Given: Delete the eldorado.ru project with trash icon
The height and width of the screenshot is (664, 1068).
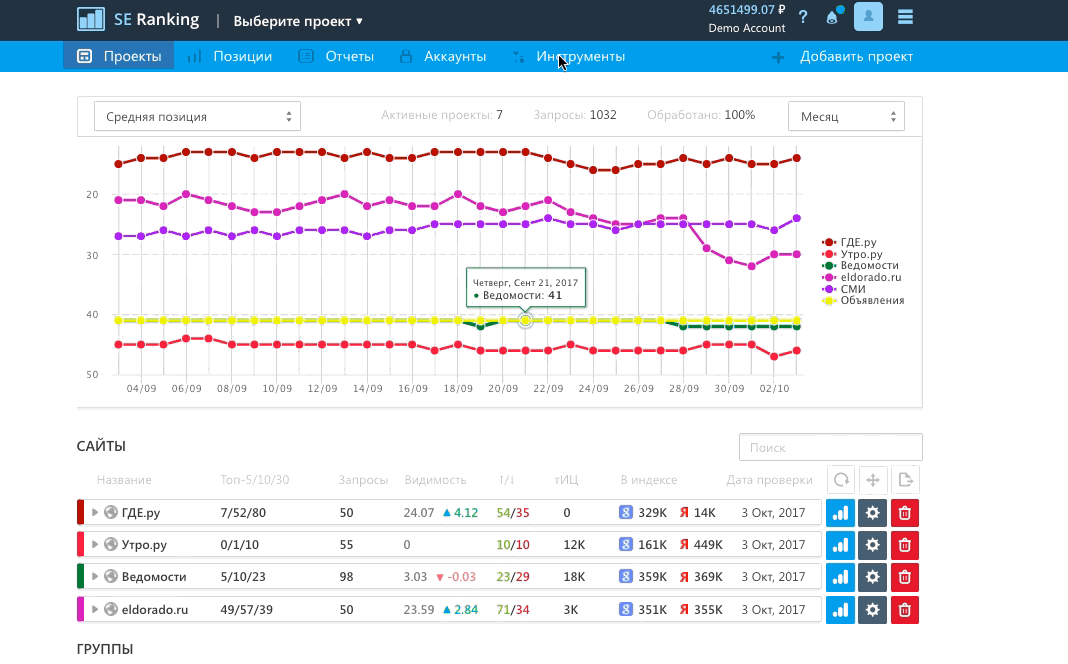Looking at the screenshot, I should coord(905,610).
